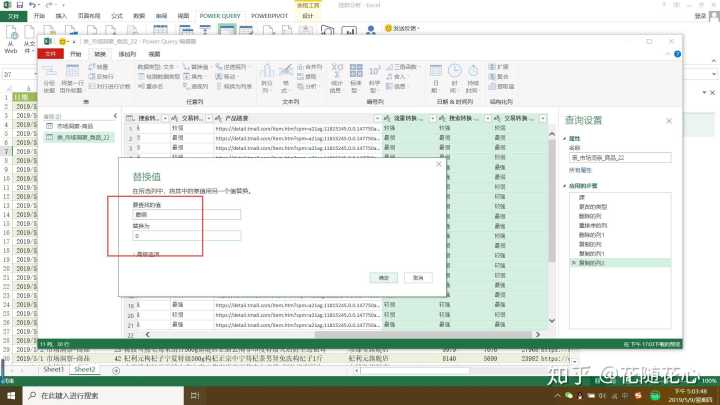Click the 确定 button in Replace Values dialog
Screen dimensions: 720x405
pos(384,277)
